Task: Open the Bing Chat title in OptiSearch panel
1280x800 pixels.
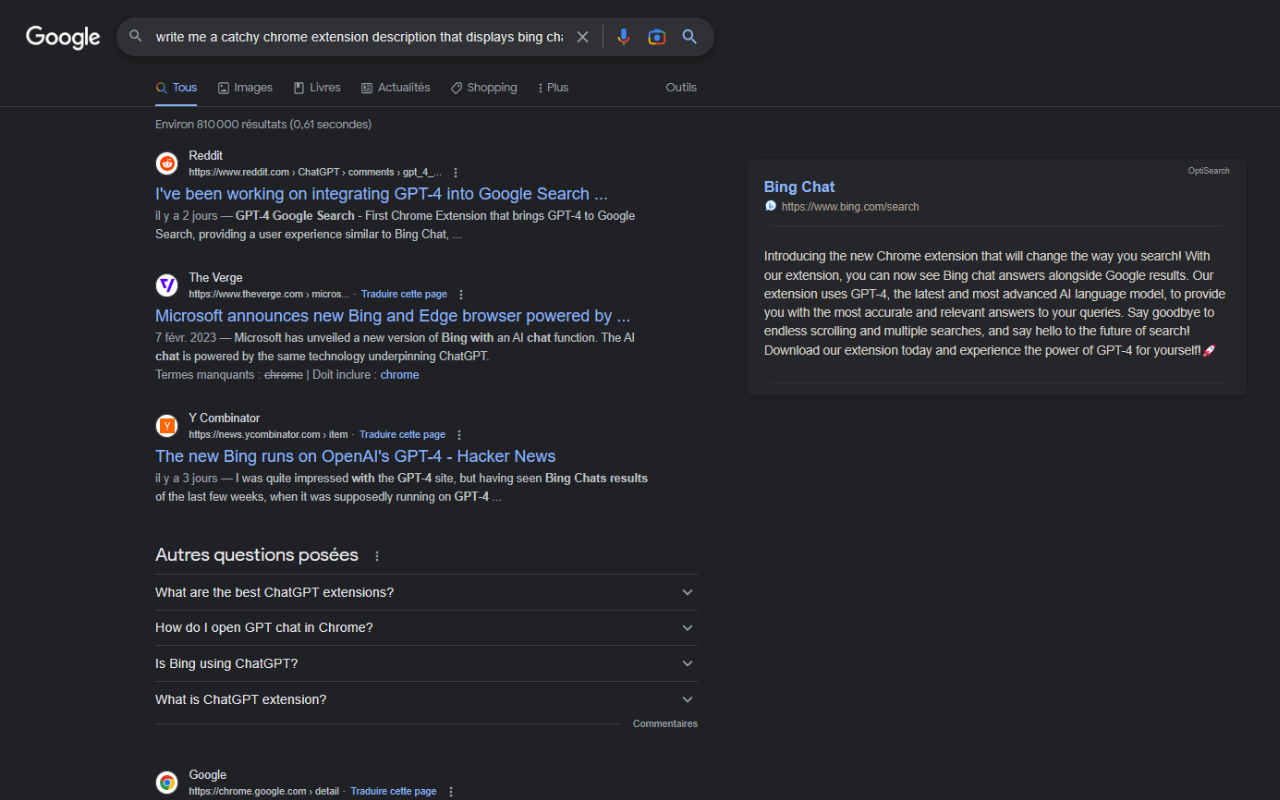Action: [799, 187]
